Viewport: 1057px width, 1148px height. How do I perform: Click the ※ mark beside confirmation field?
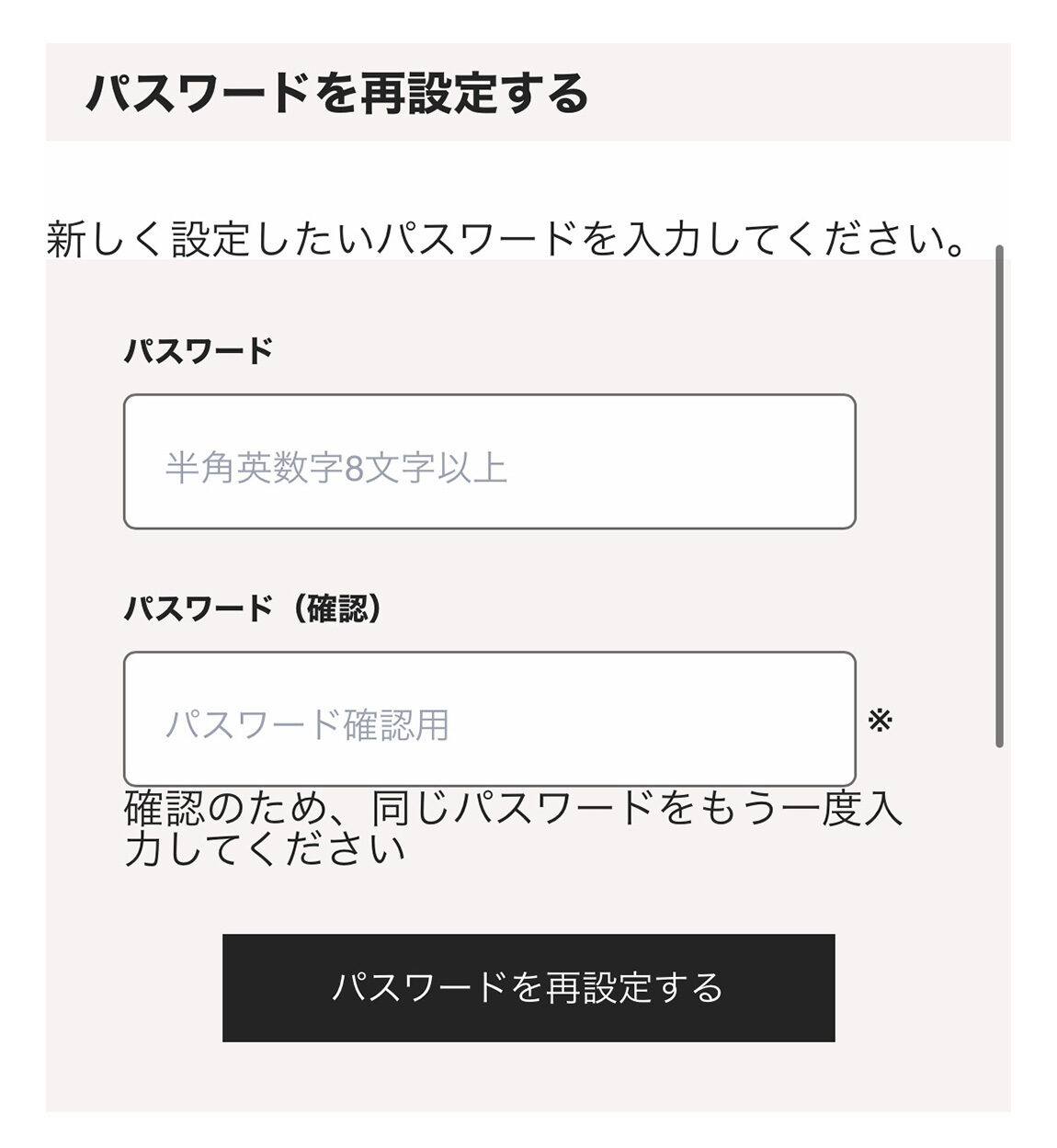880,721
